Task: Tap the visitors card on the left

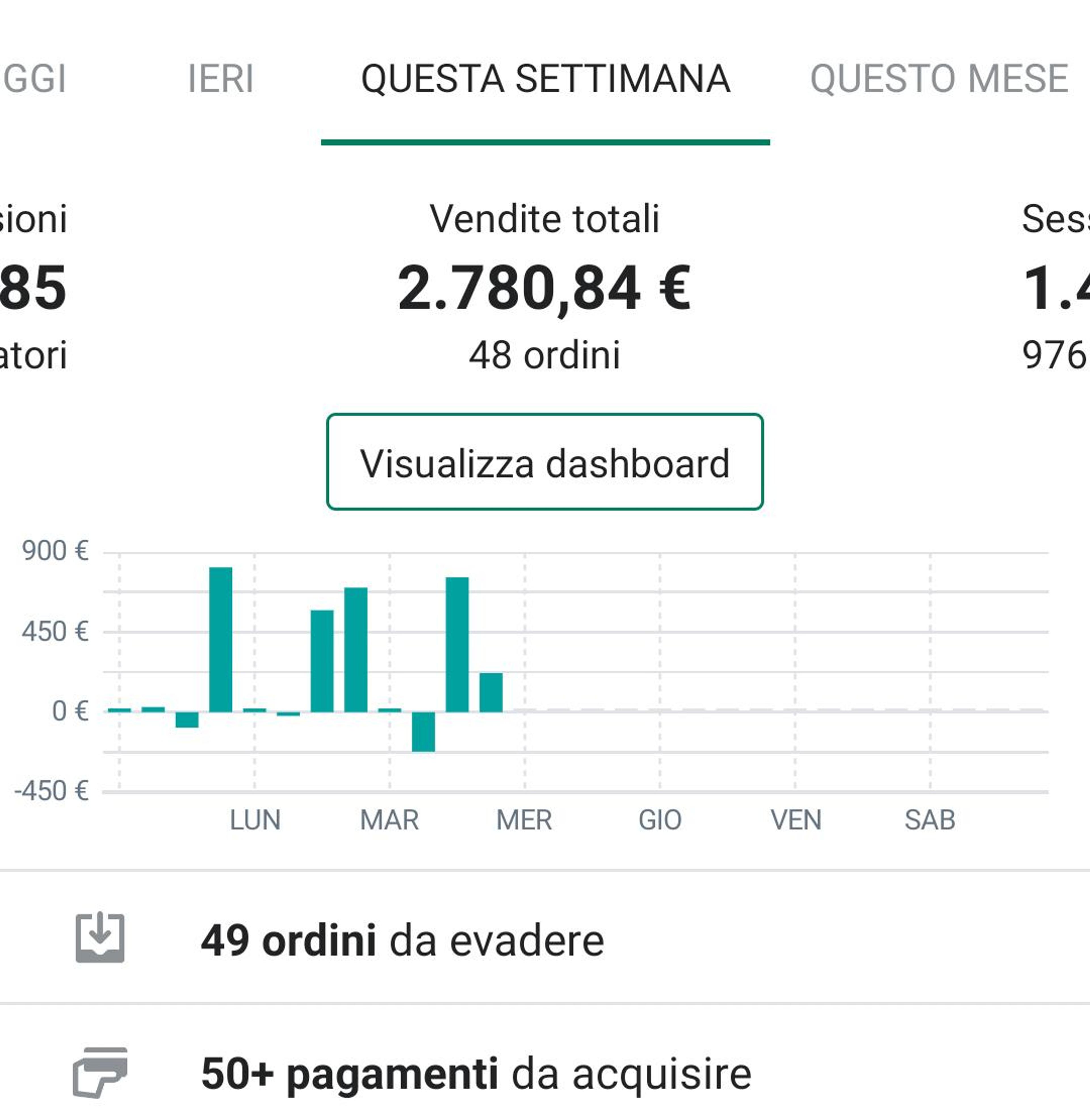Action: tap(33, 286)
